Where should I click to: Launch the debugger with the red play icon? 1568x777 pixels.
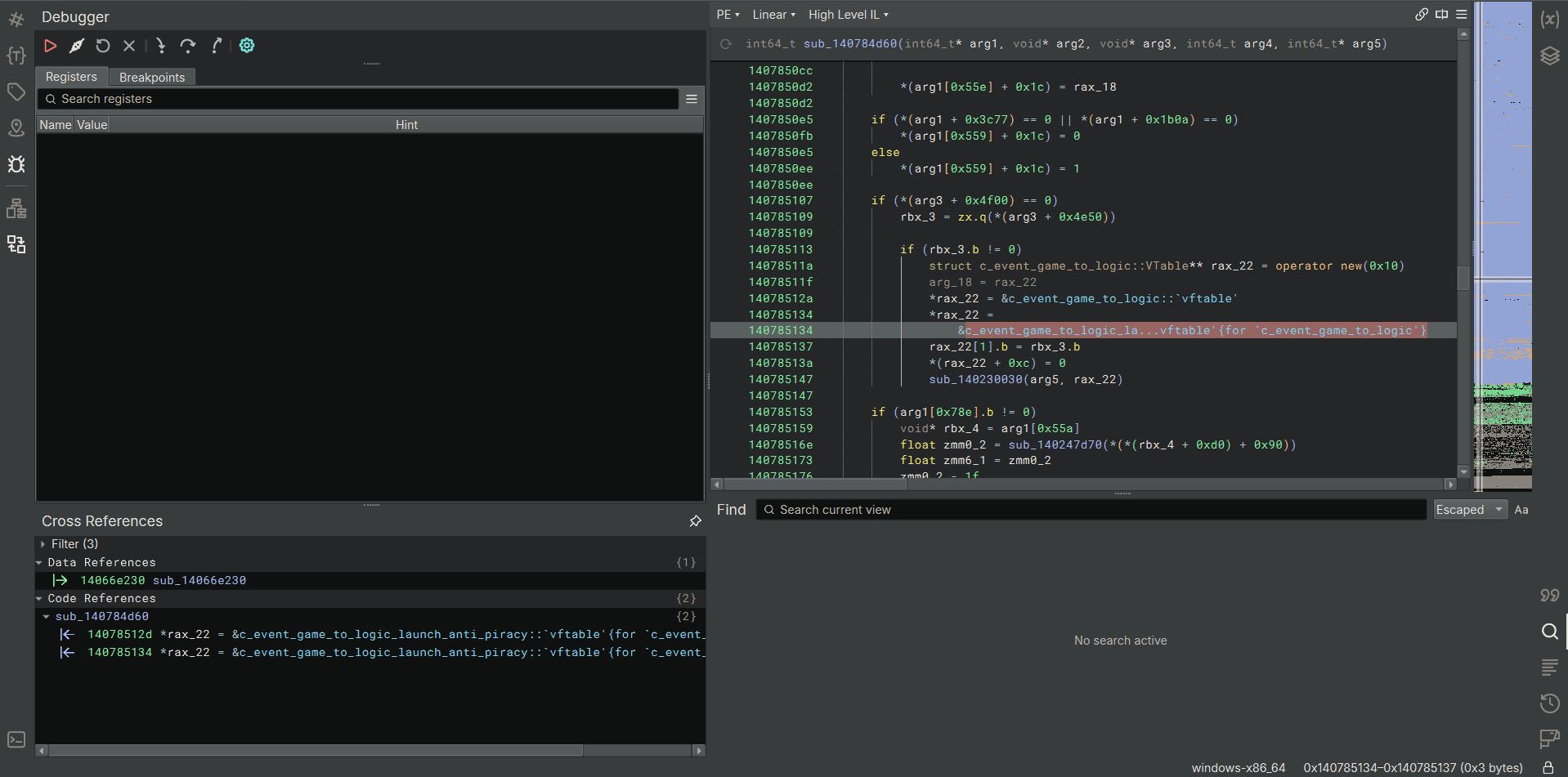point(50,46)
